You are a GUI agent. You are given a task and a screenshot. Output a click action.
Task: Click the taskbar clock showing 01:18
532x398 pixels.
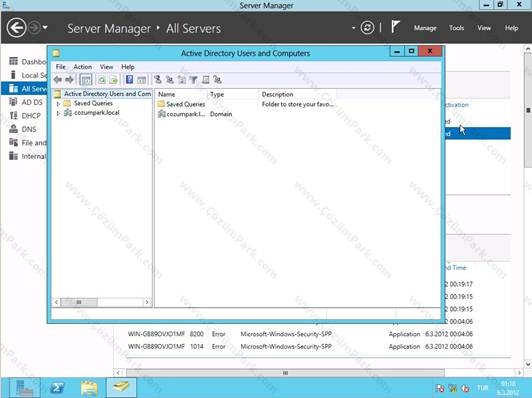[x=508, y=388]
